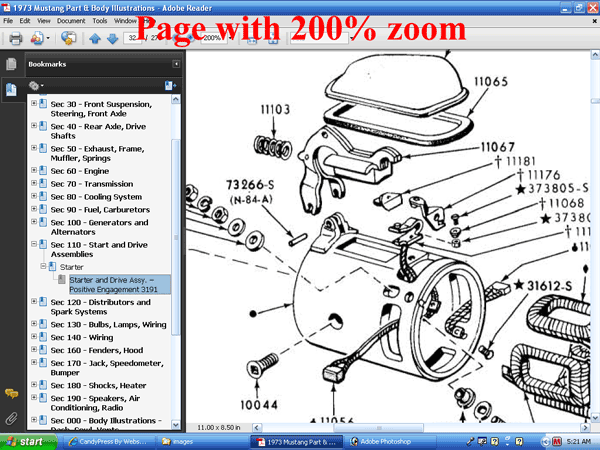Expand Sec 60 - Engine bookmark
This screenshot has height=450, width=600.
[x=34, y=172]
